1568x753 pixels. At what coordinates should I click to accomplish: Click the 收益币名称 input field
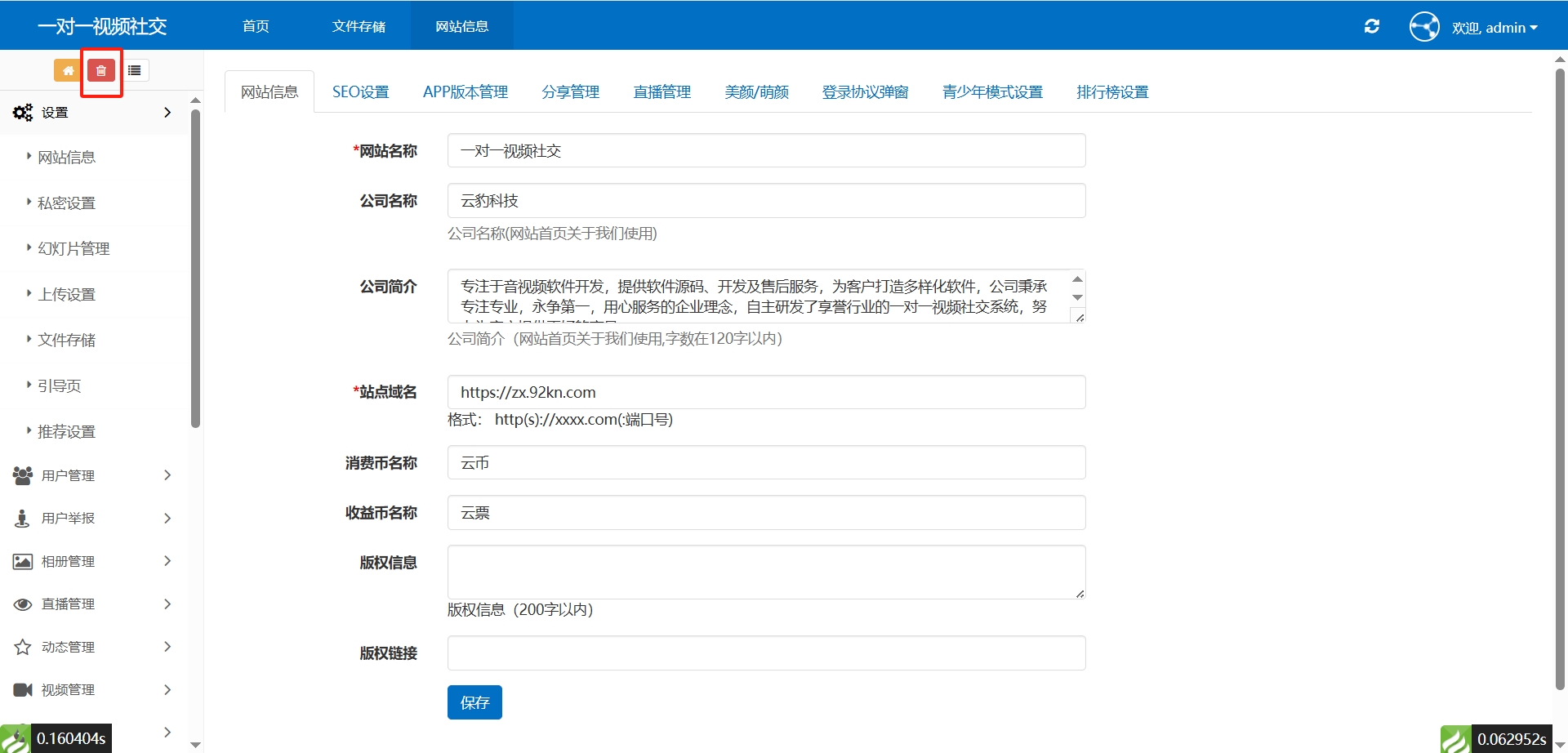pos(766,512)
